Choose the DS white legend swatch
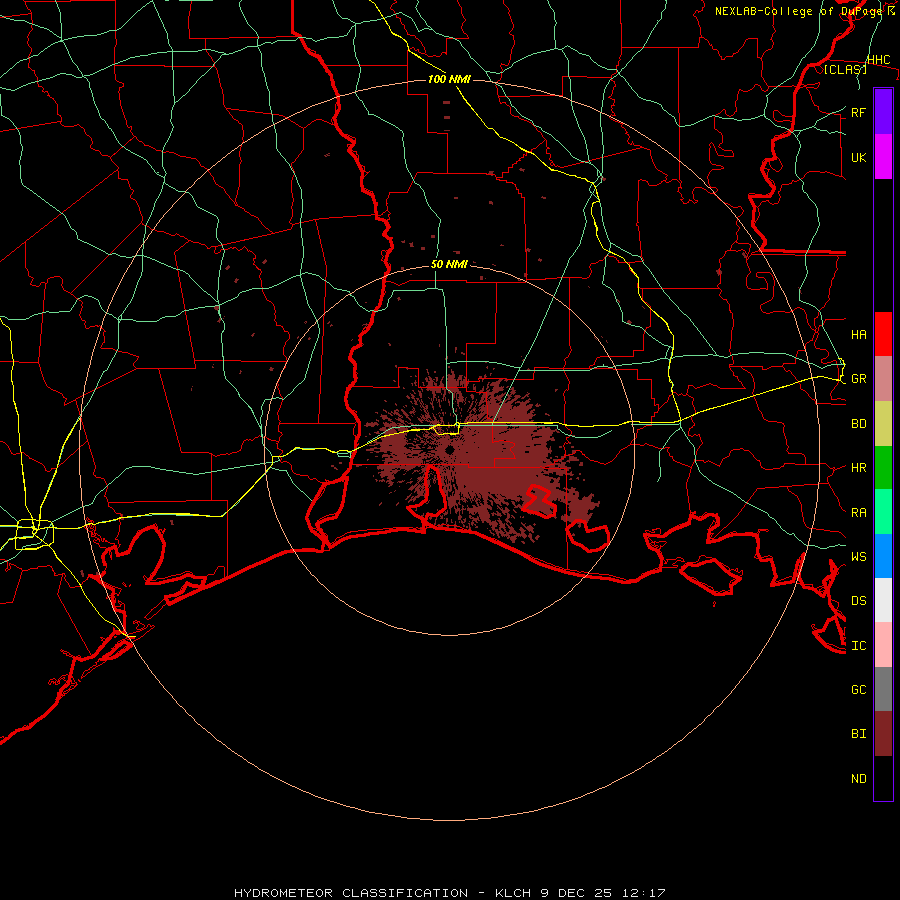Screen dimensions: 900x900 (883, 600)
